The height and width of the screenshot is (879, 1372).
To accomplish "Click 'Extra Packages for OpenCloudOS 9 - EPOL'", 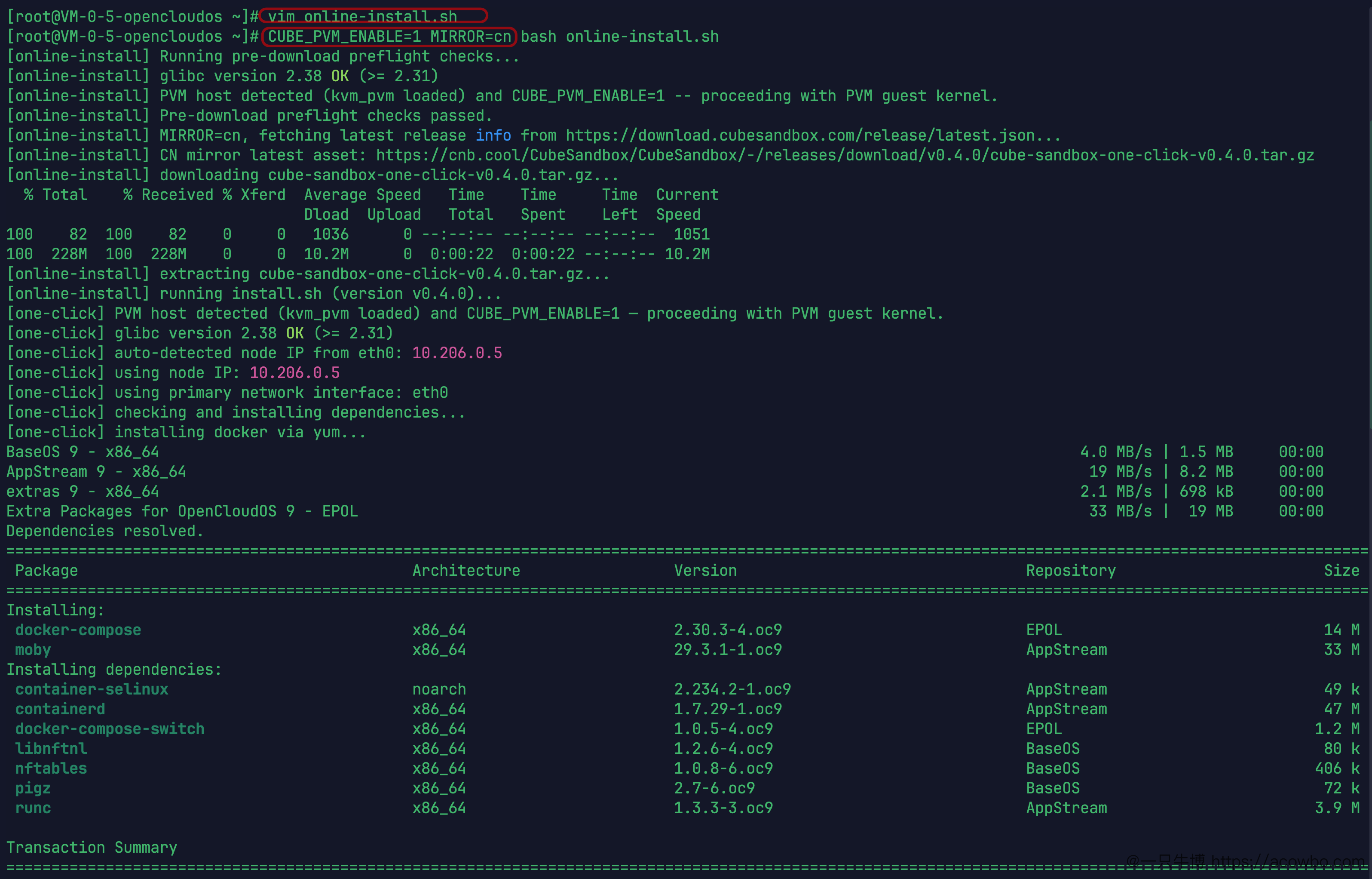I will coord(182,511).
